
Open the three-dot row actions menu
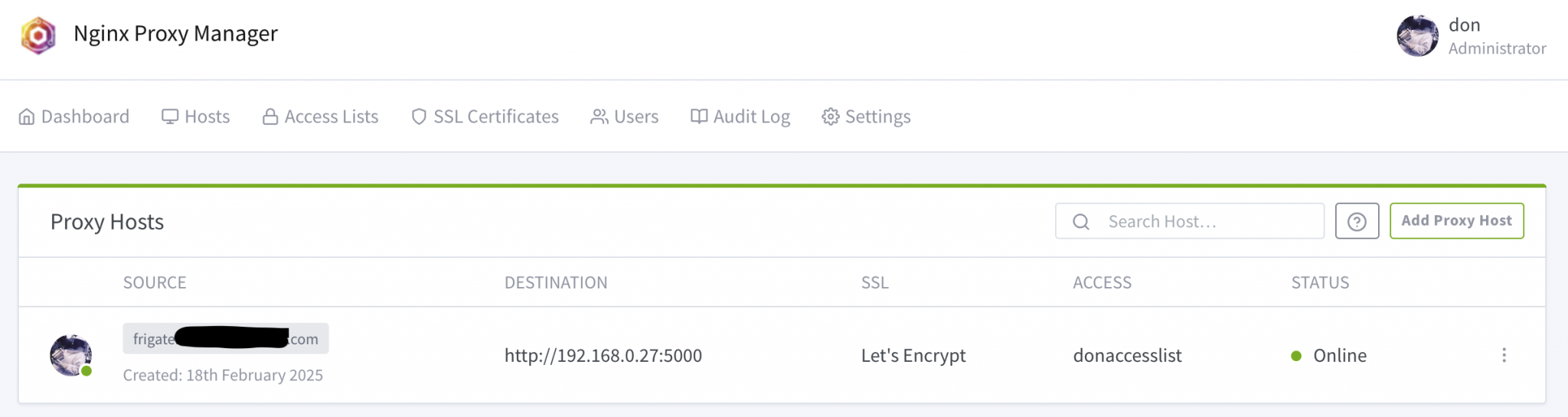(1504, 355)
